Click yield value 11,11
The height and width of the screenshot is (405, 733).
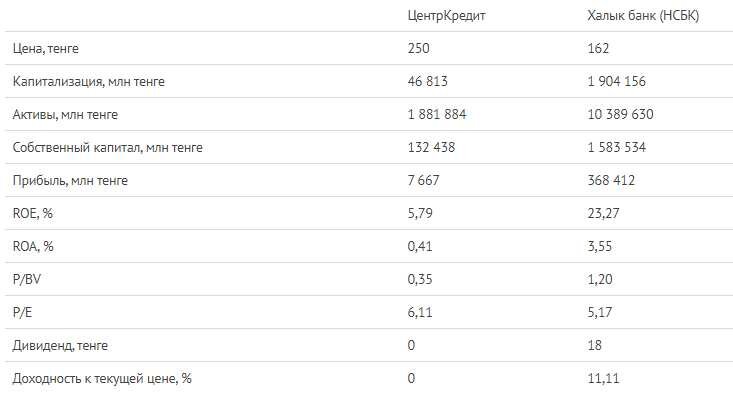(604, 378)
